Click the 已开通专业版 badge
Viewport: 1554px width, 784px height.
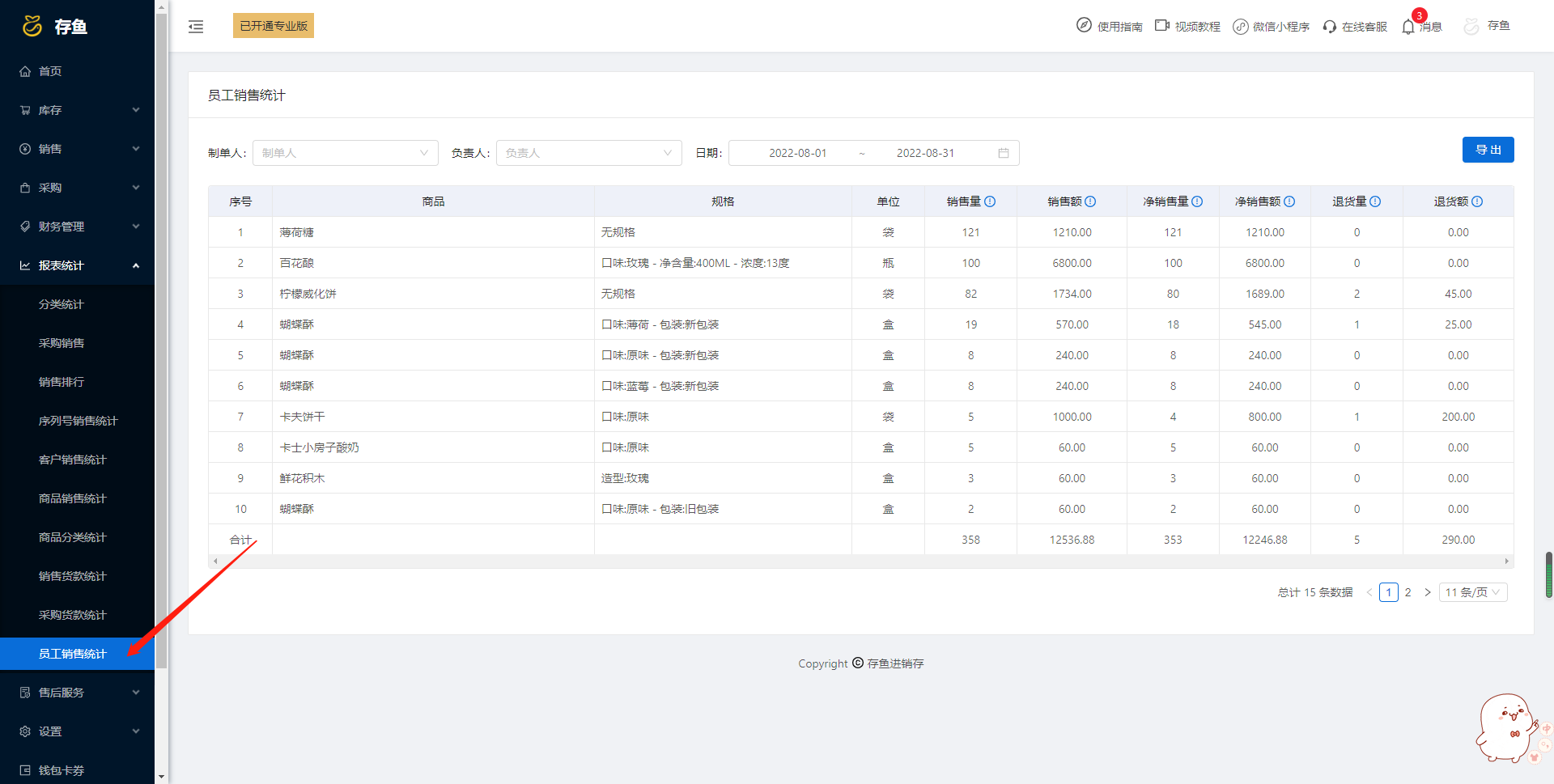[x=274, y=26]
